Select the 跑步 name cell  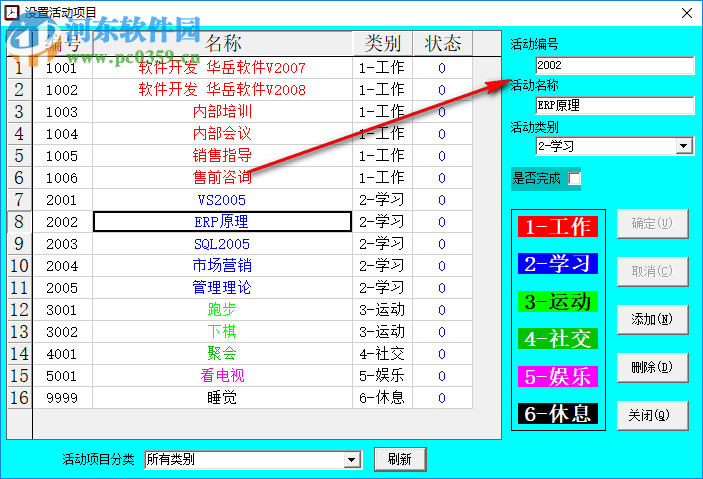tap(222, 309)
